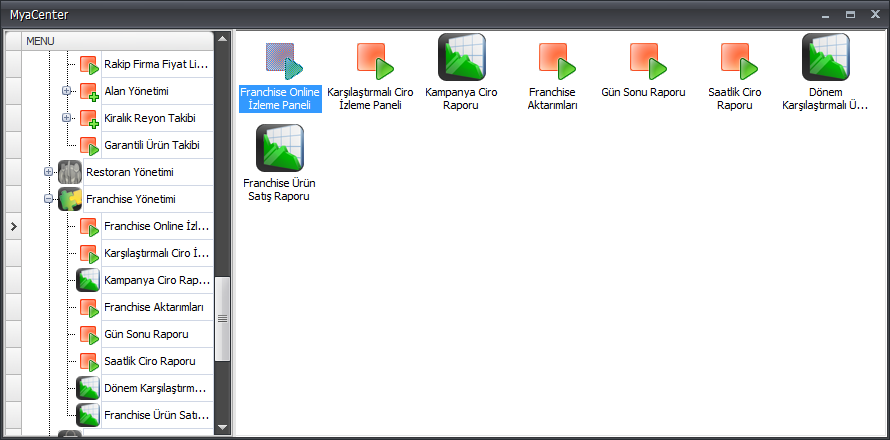The width and height of the screenshot is (890, 440).
Task: Click the Restoran Yönetimi cutlery icon
Action: pyautogui.click(x=70, y=172)
